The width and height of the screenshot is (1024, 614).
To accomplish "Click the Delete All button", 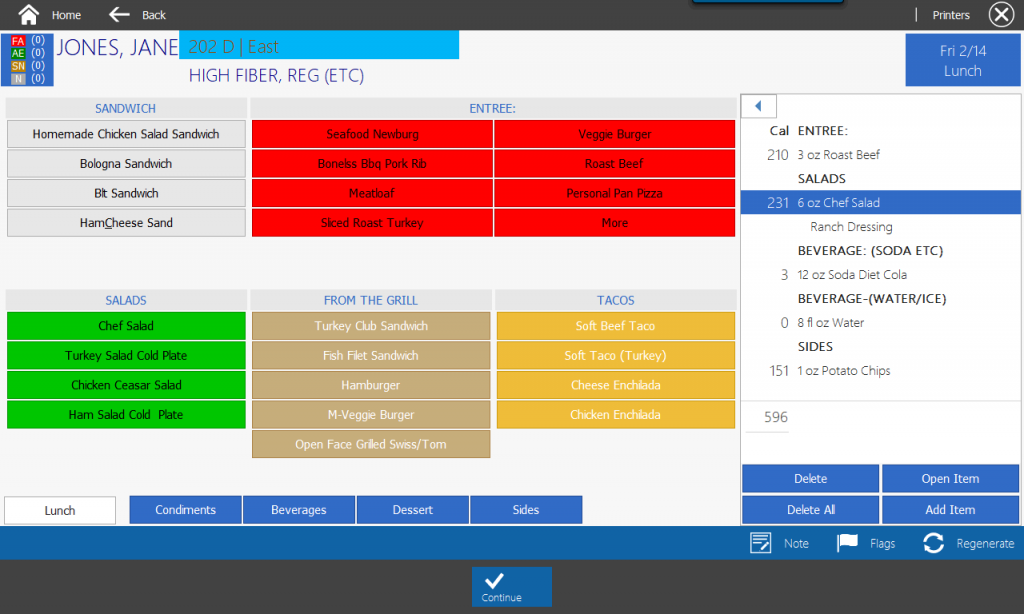I will 809,509.
